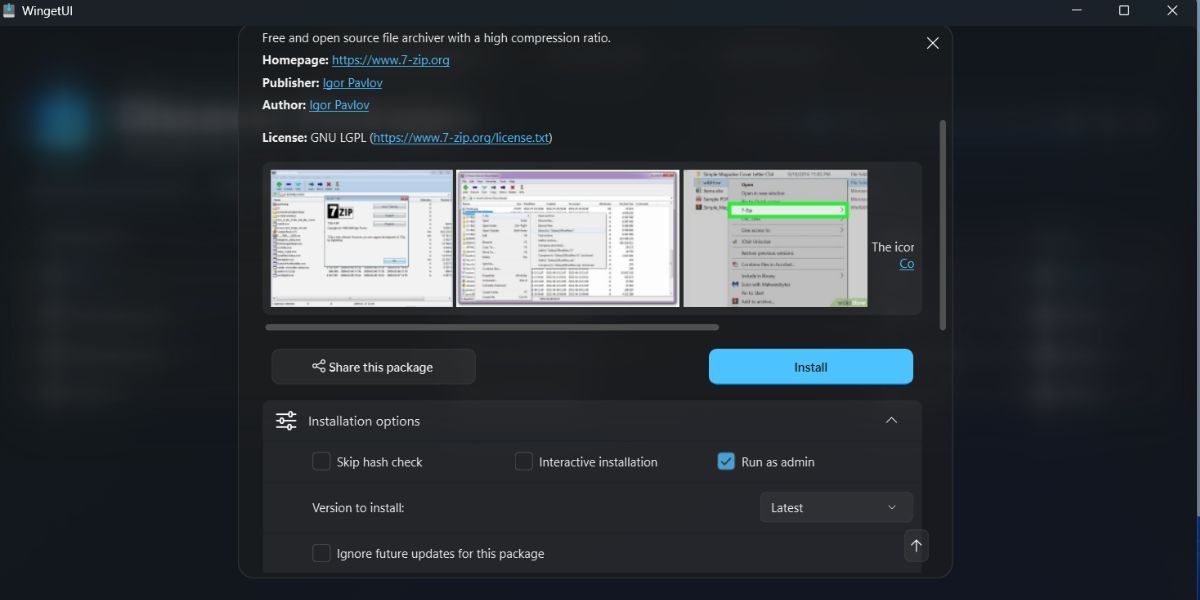Click the partially visible Co link in gallery

point(906,264)
